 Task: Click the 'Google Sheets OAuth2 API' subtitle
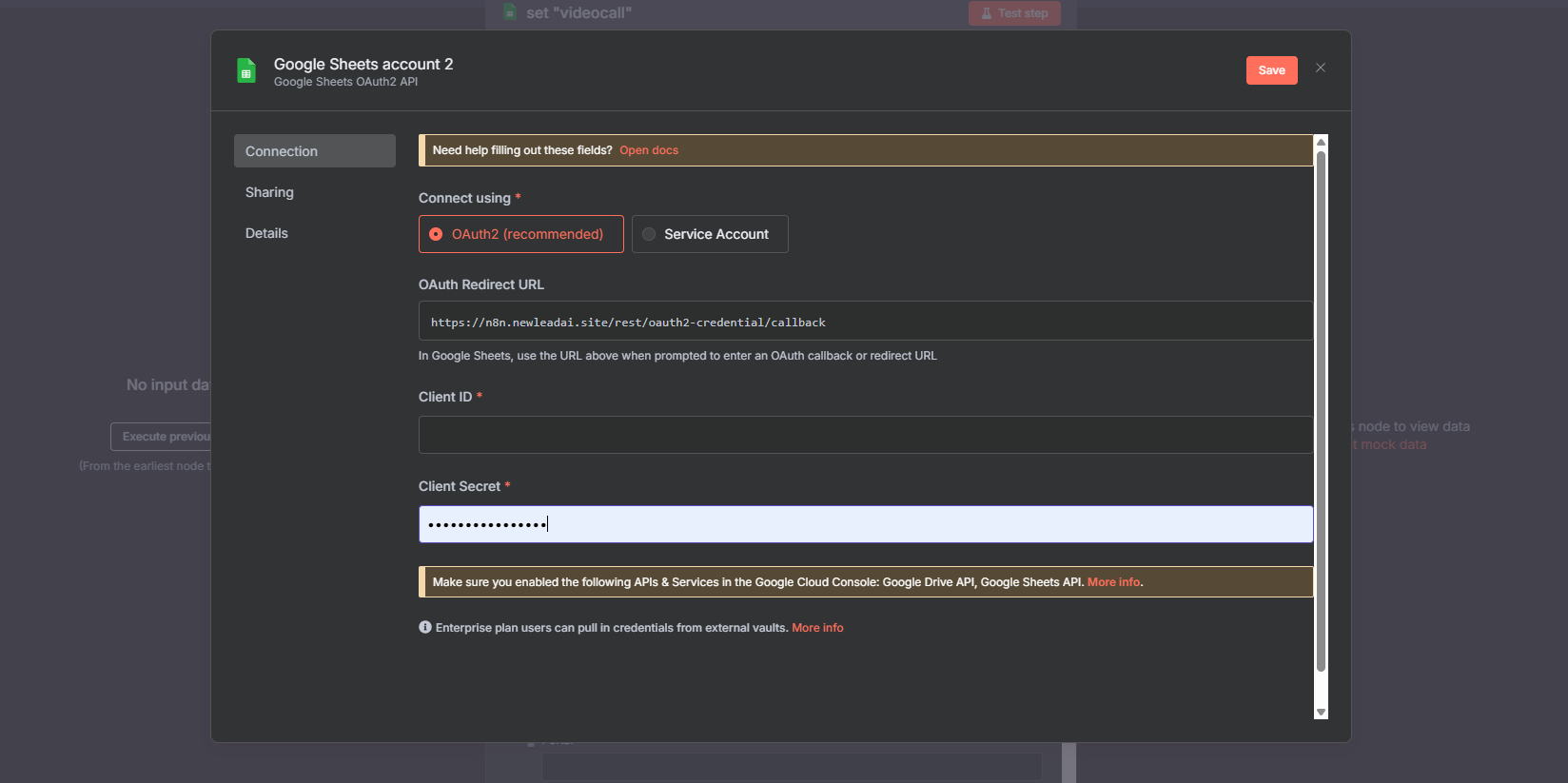pos(345,82)
